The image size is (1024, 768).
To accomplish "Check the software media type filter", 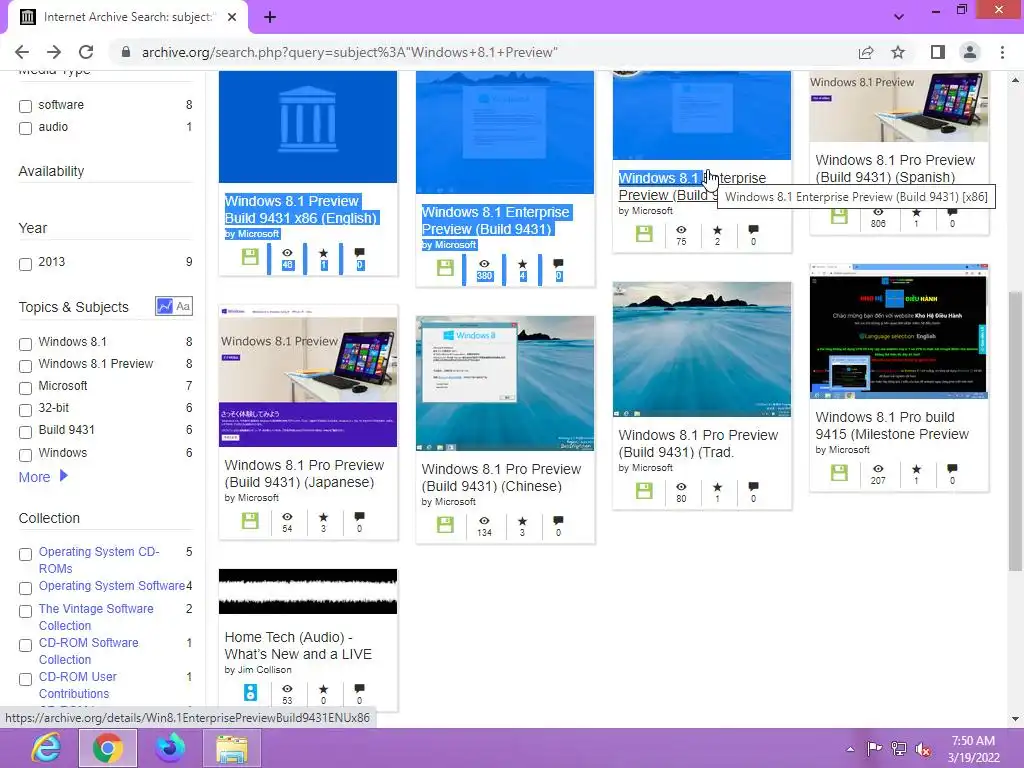I will [x=25, y=106].
